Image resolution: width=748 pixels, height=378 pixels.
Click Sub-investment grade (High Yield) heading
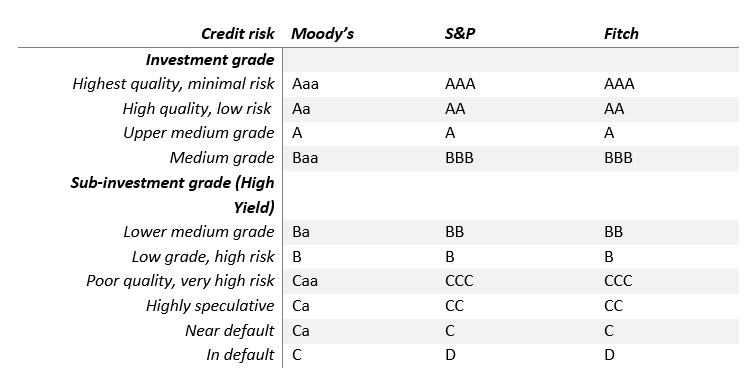tap(172, 195)
